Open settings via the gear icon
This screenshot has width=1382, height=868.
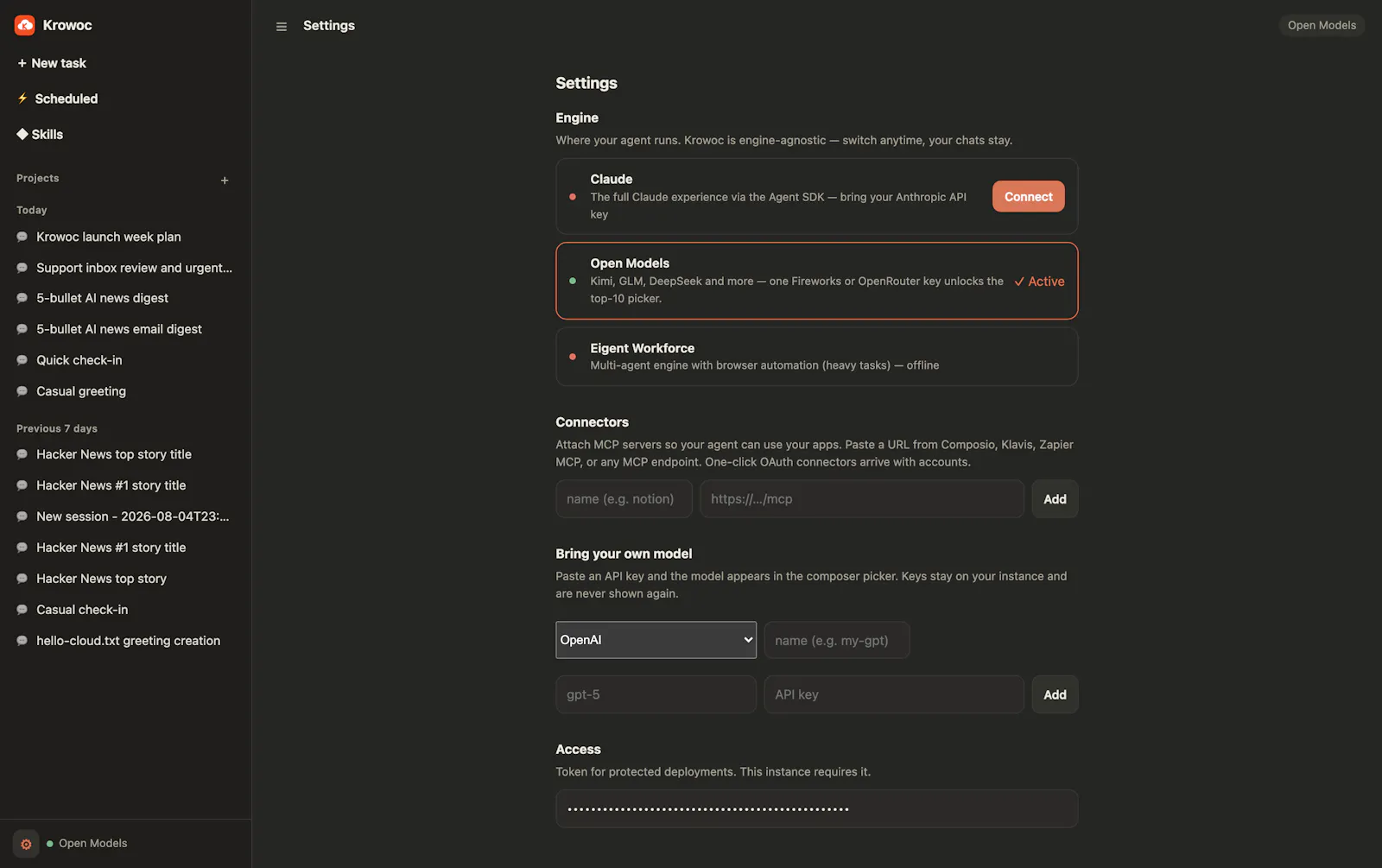tap(26, 844)
